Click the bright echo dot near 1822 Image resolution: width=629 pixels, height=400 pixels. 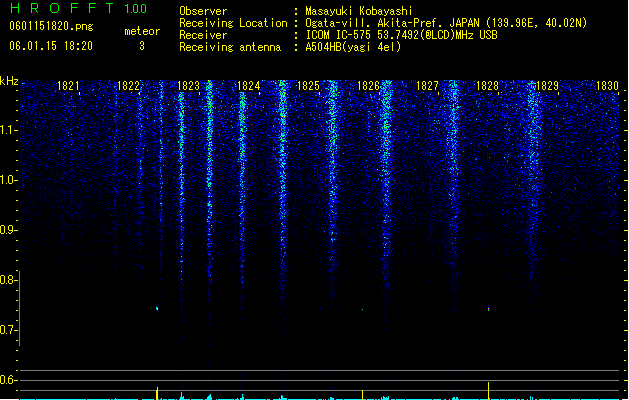click(x=157, y=309)
